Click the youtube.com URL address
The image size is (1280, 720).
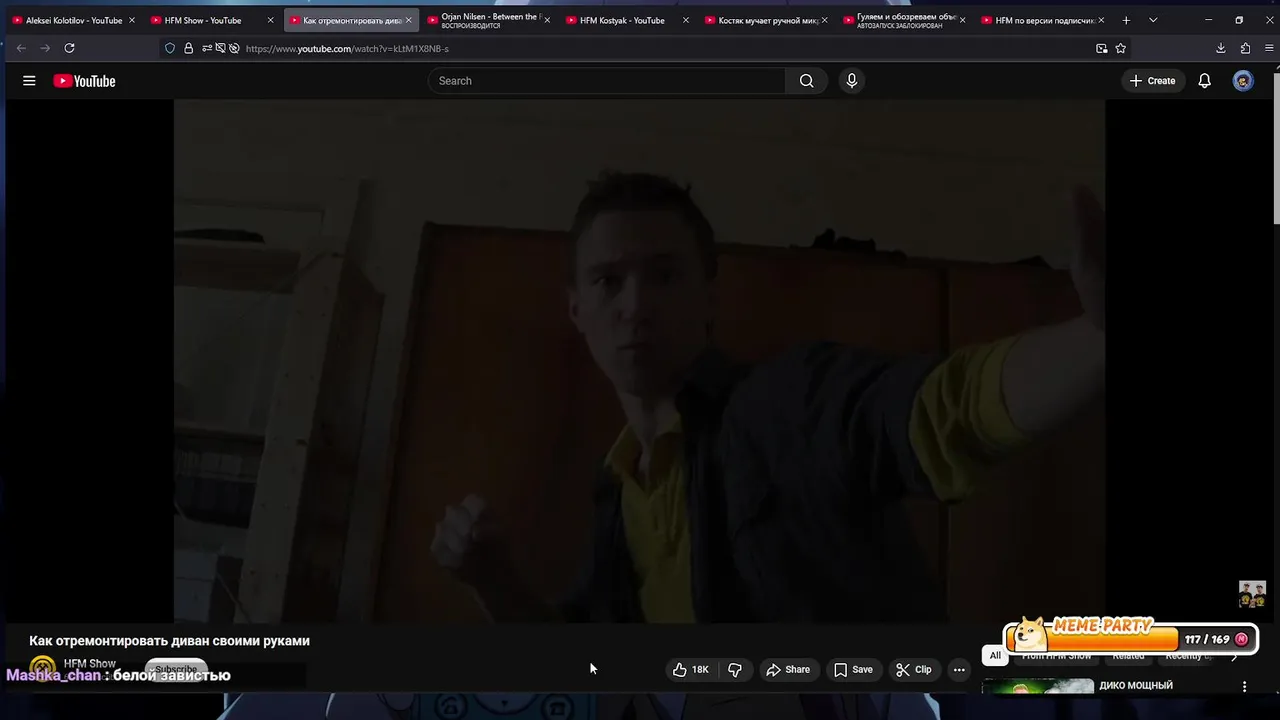tap(347, 49)
